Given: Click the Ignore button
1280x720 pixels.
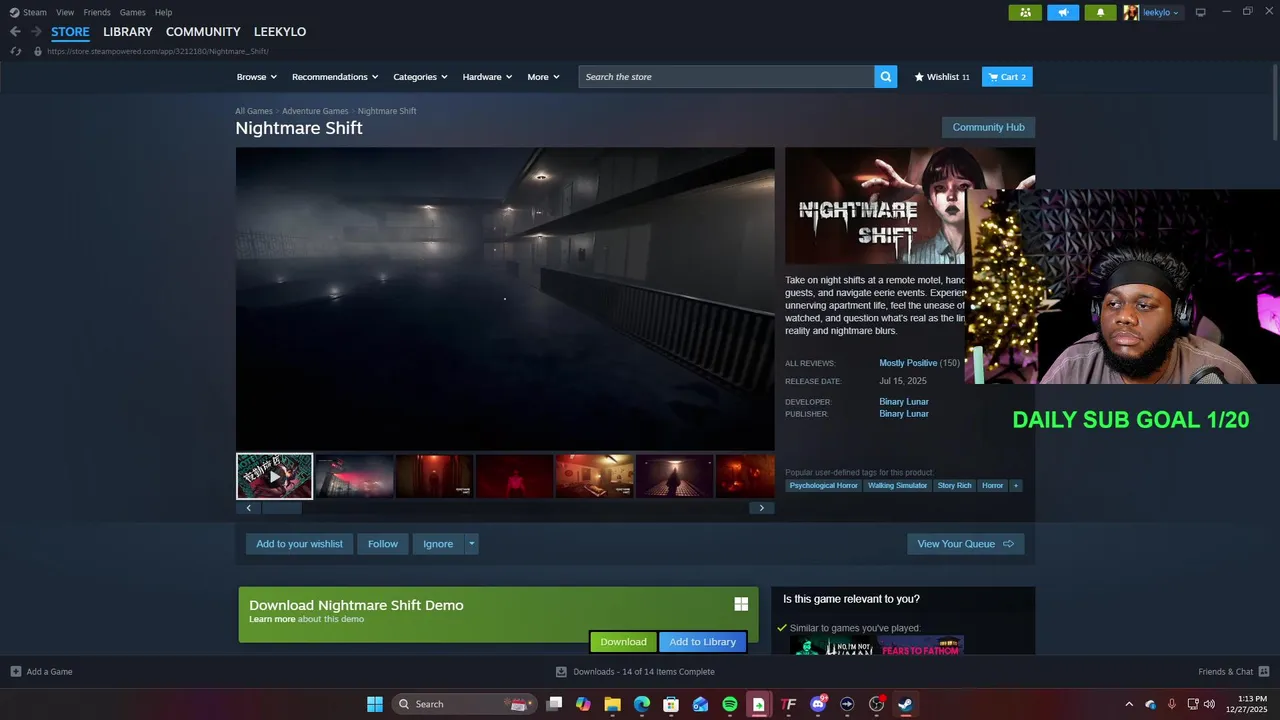Looking at the screenshot, I should tap(438, 544).
